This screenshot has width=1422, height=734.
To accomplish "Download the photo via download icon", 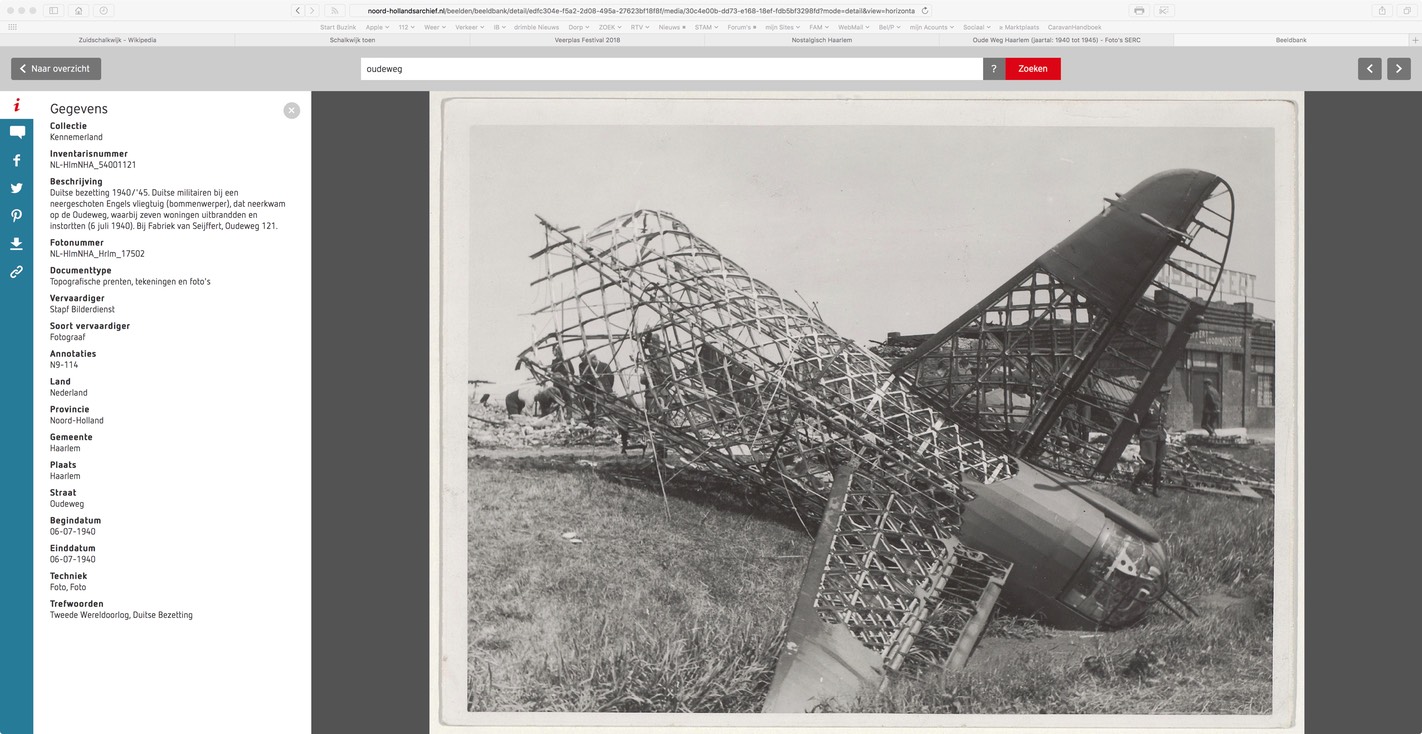I will [17, 243].
